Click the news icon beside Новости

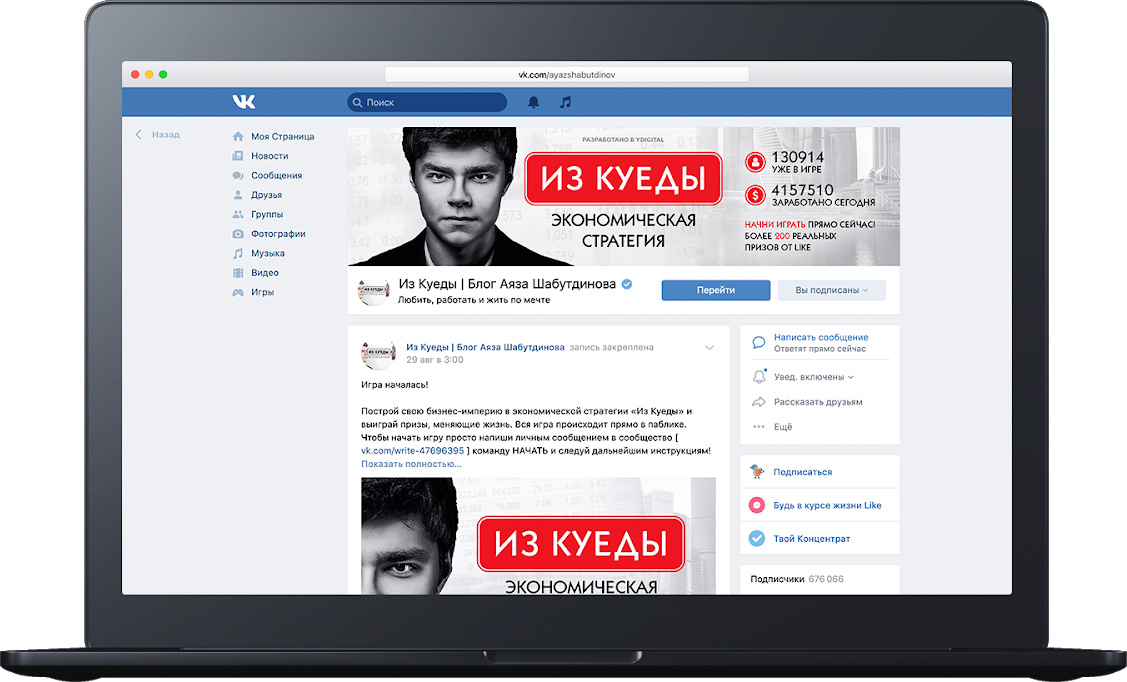point(238,156)
